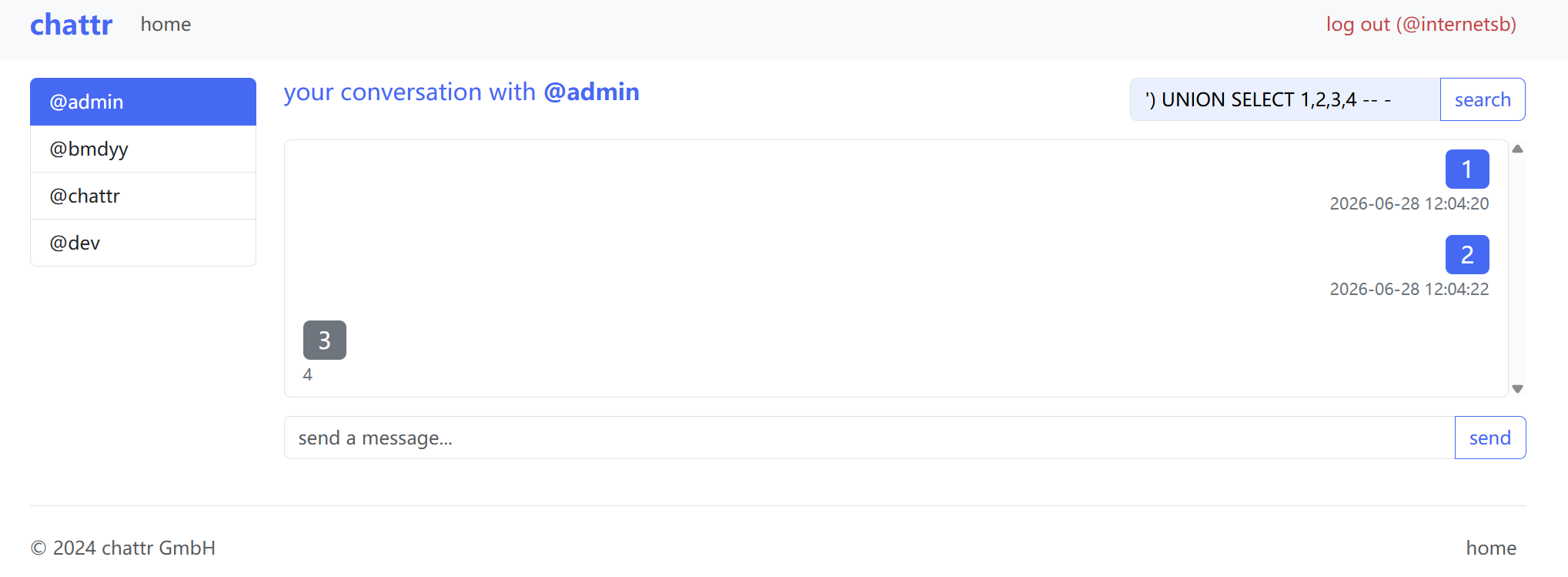
Task: Focus the search field with UNION SELECT text
Action: pos(1285,99)
